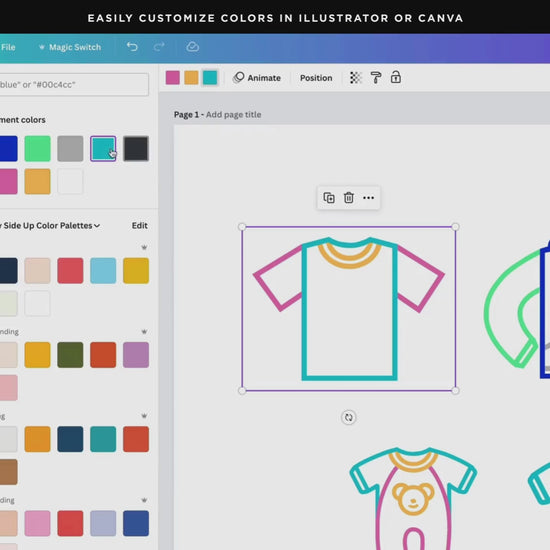Screen dimensions: 550x550
Task: Select the baby onesie graphic with bear
Action: point(413,498)
